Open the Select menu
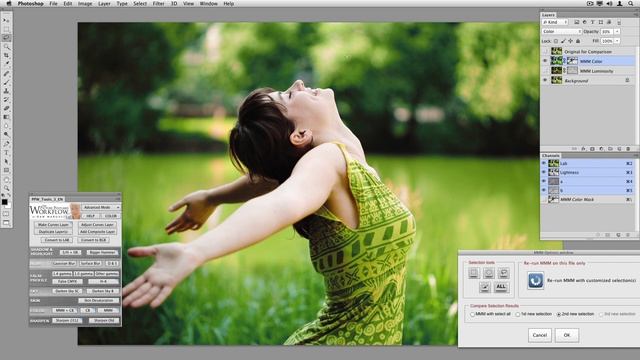The width and height of the screenshot is (640, 360). 140,4
